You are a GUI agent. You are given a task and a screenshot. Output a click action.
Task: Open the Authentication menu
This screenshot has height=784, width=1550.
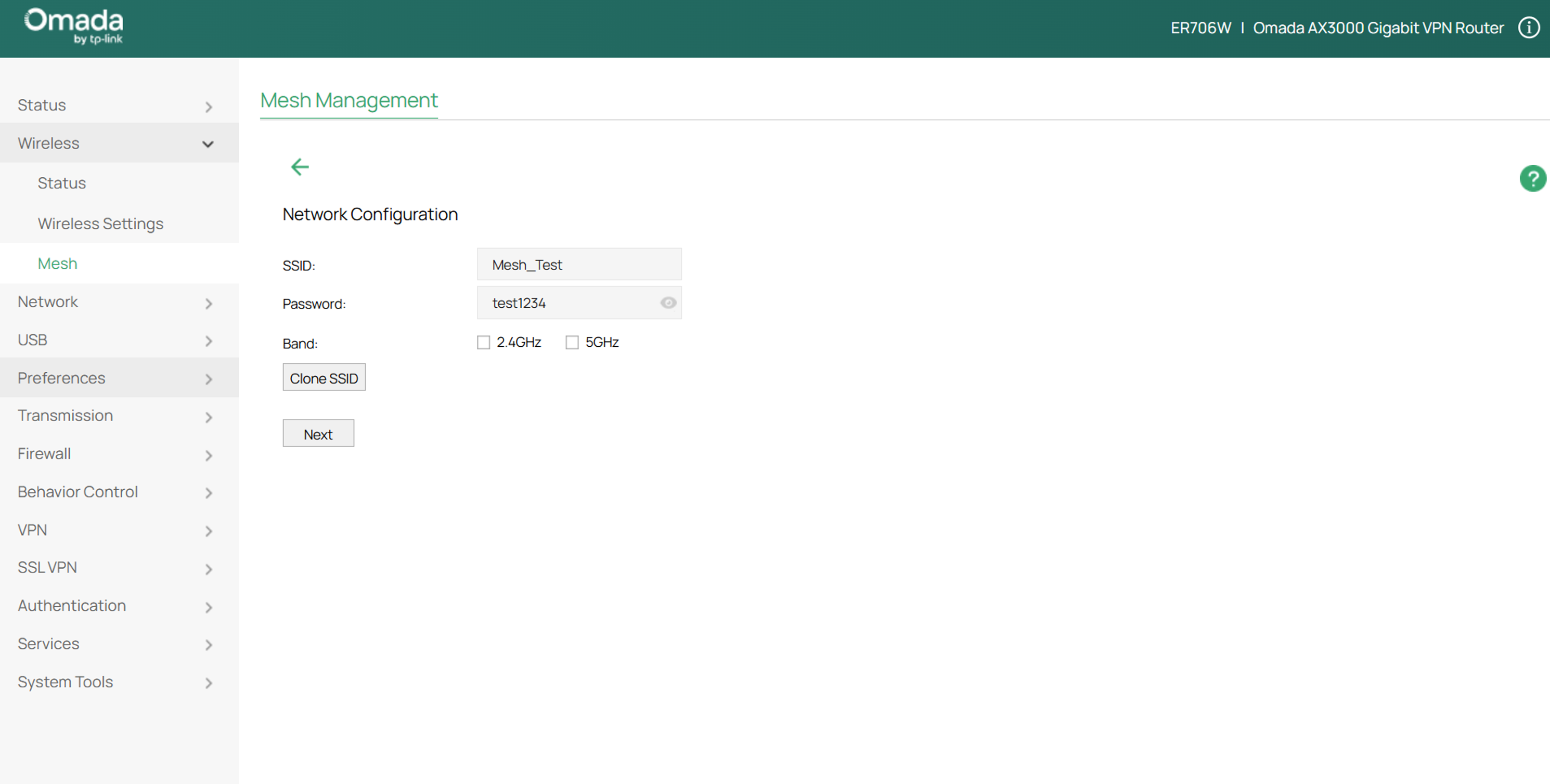[x=72, y=606]
